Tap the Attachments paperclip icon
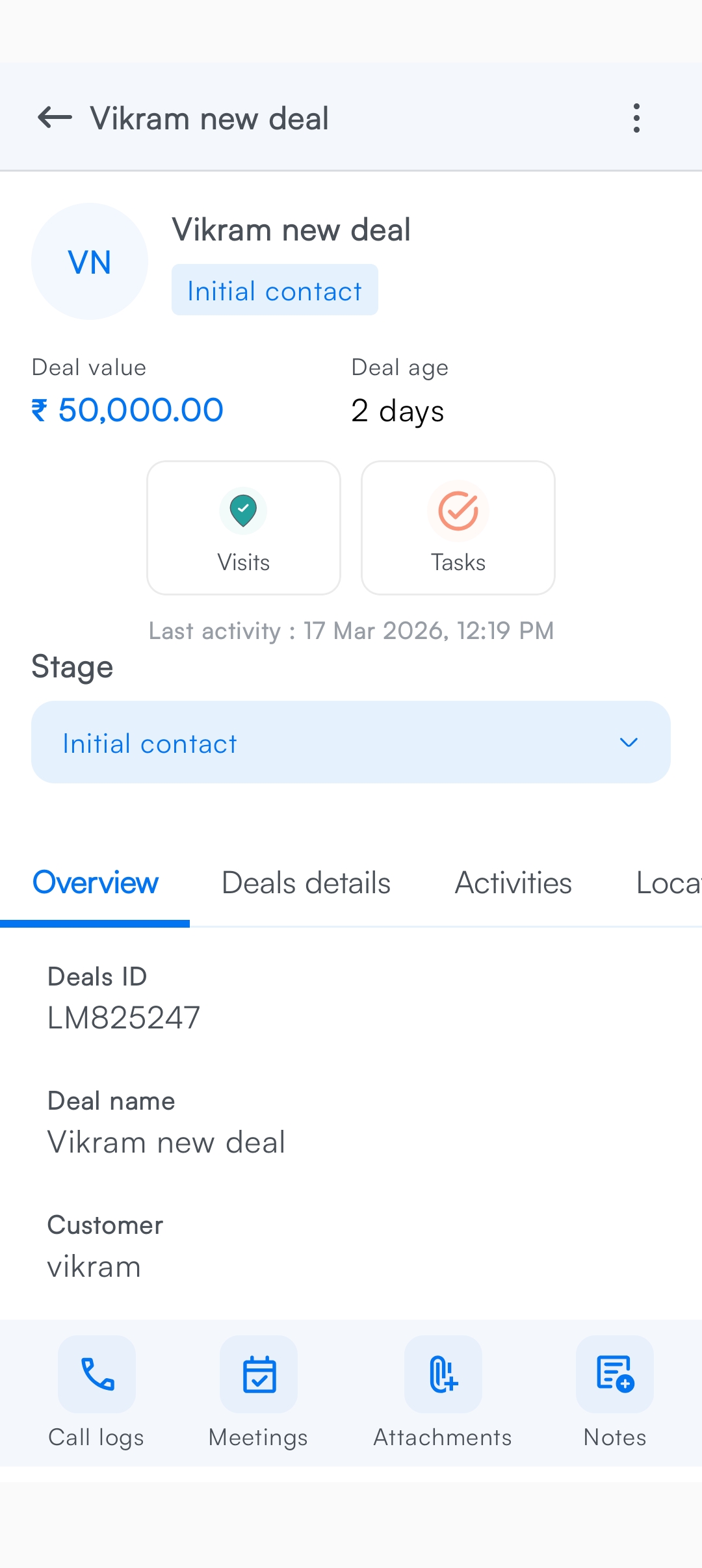The height and width of the screenshot is (1568, 702). (x=443, y=1374)
